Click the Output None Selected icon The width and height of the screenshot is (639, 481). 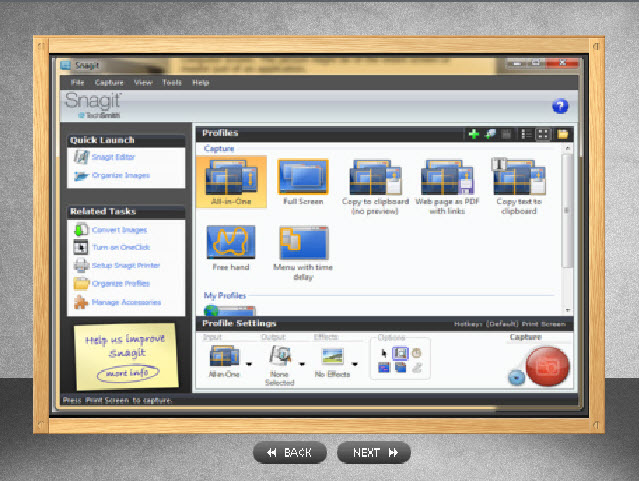pos(280,356)
